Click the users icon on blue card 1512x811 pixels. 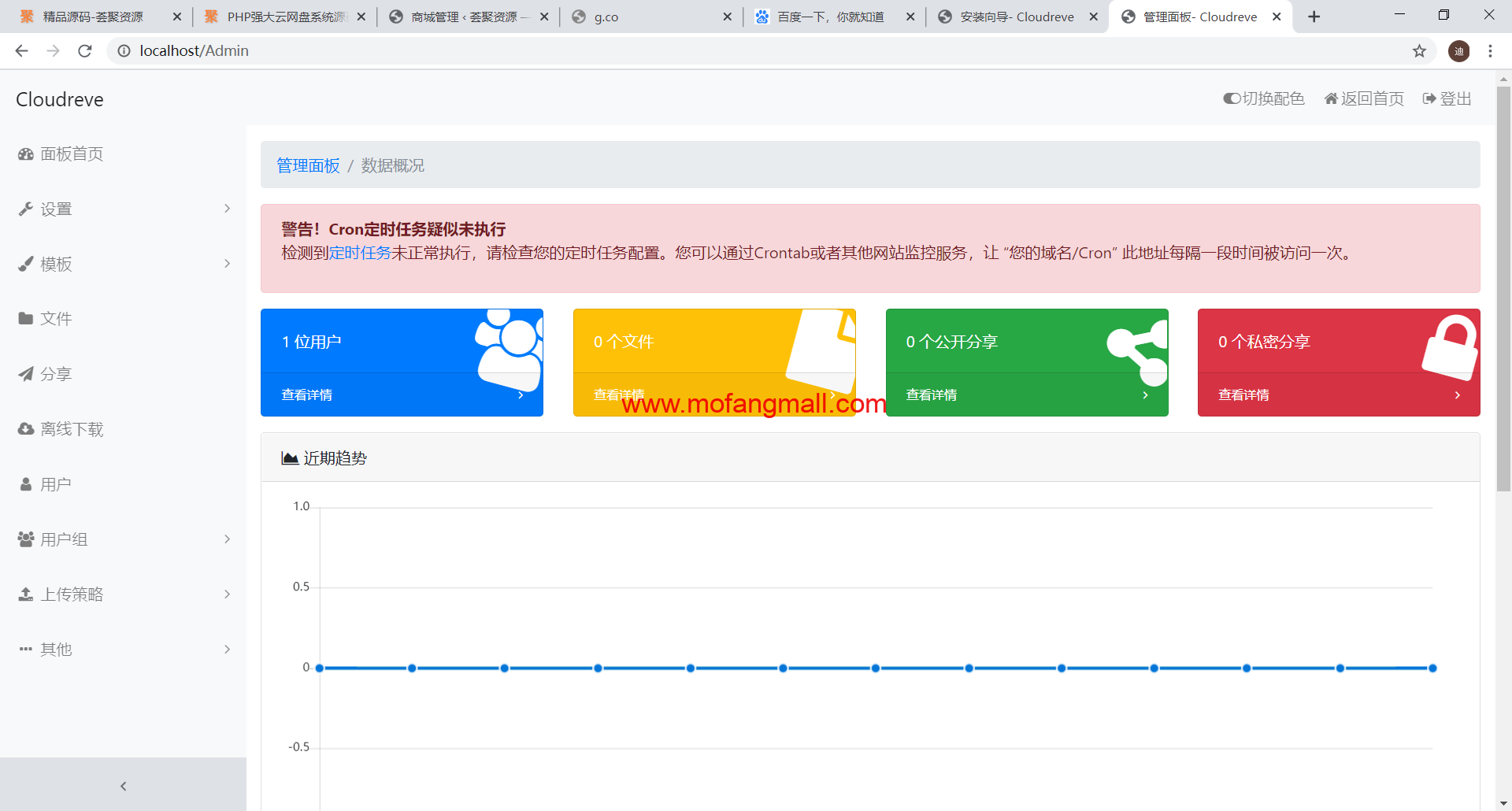coord(509,349)
